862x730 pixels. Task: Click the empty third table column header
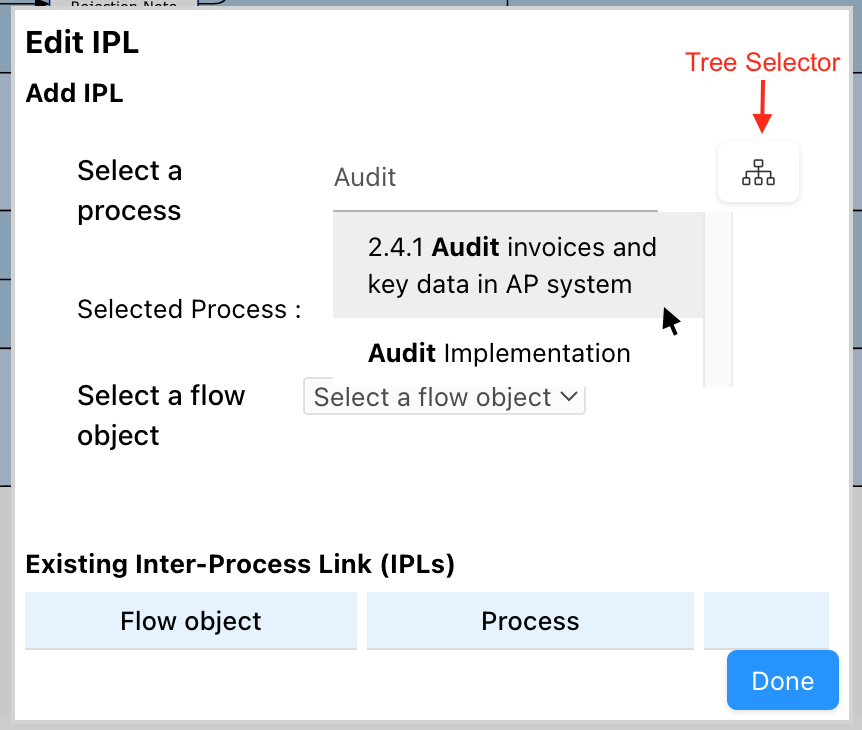pyautogui.click(x=766, y=621)
